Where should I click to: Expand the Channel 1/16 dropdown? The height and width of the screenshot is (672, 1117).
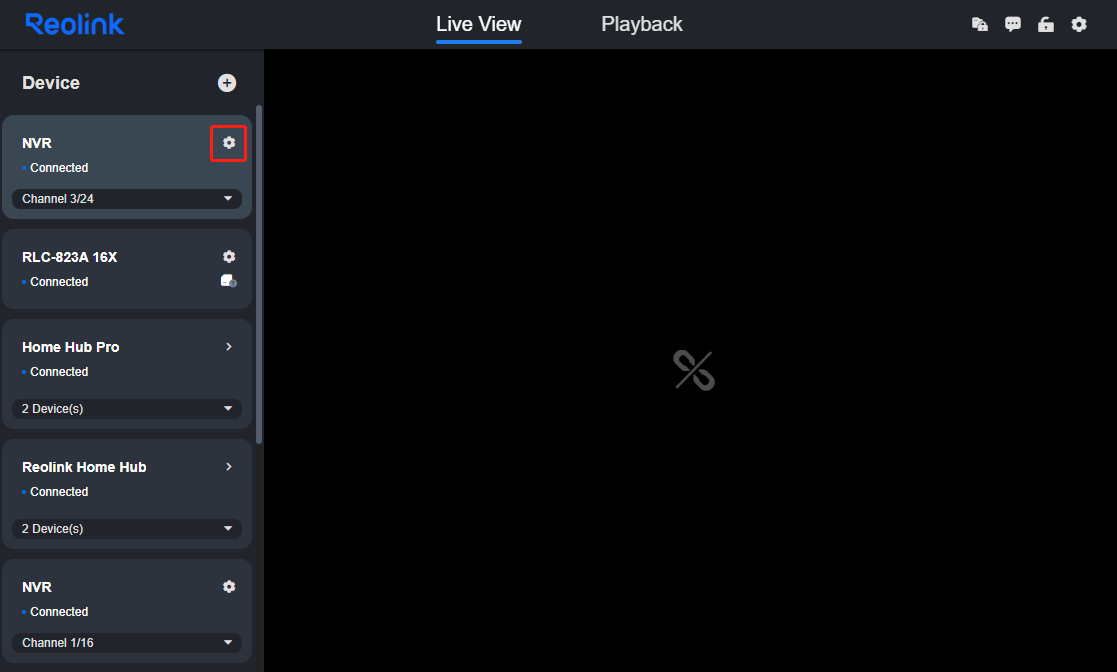[127, 643]
